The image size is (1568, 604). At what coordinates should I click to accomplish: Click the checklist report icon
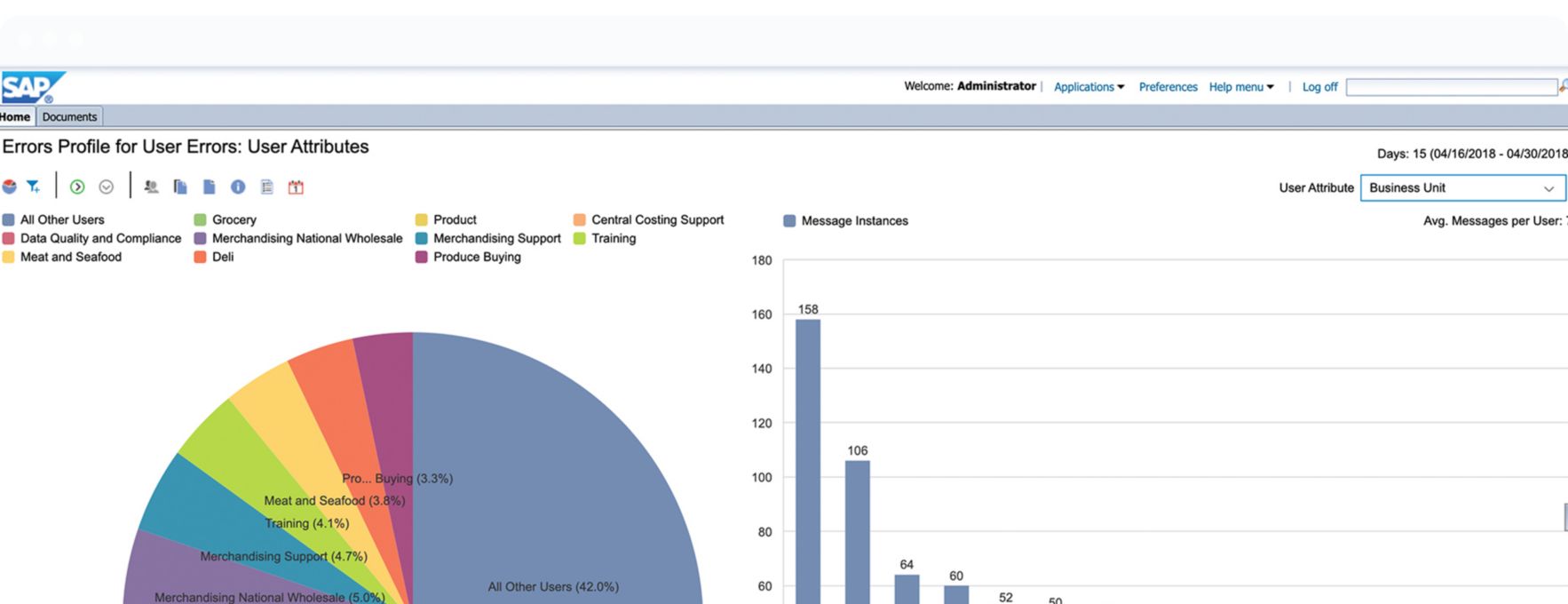point(266,187)
